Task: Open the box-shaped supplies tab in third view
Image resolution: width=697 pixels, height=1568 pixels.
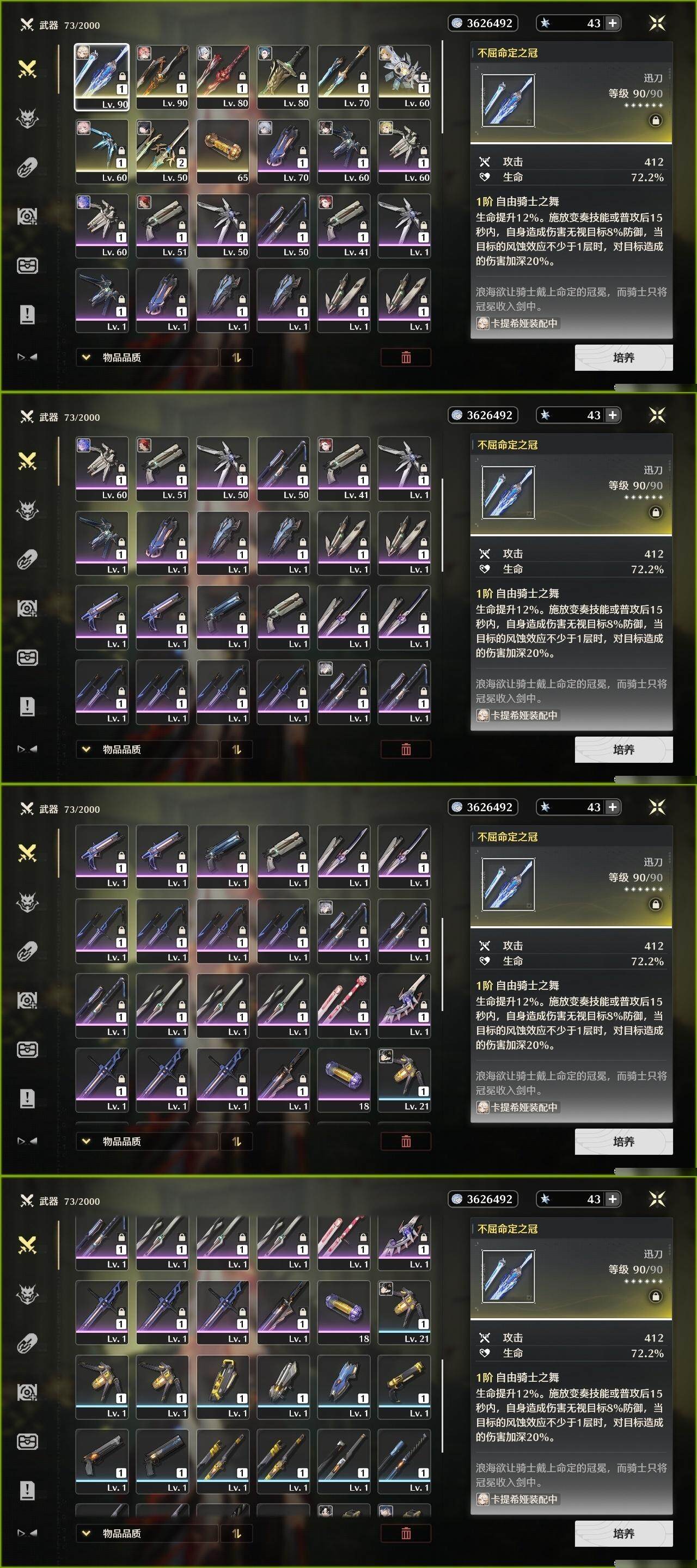Action: (x=27, y=1049)
